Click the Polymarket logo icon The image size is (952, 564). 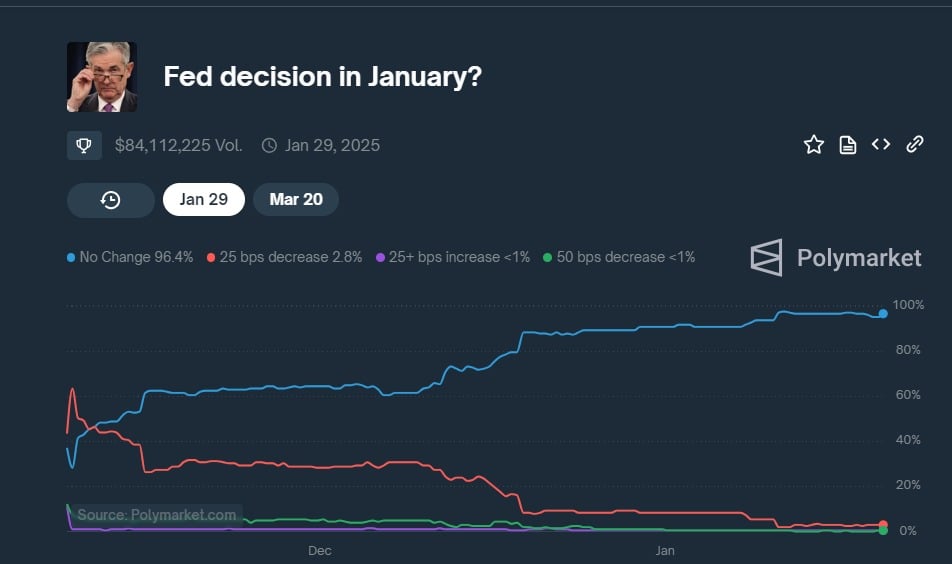click(x=767, y=257)
